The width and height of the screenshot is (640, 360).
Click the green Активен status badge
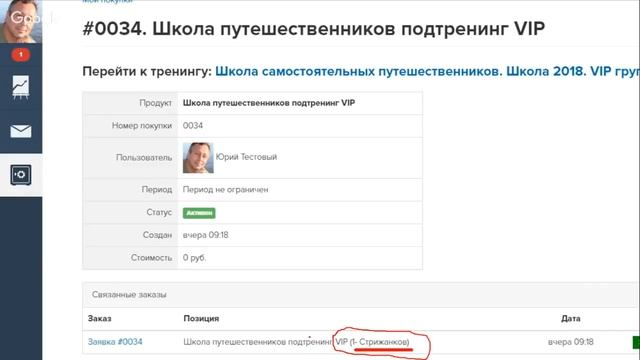pyautogui.click(x=199, y=213)
